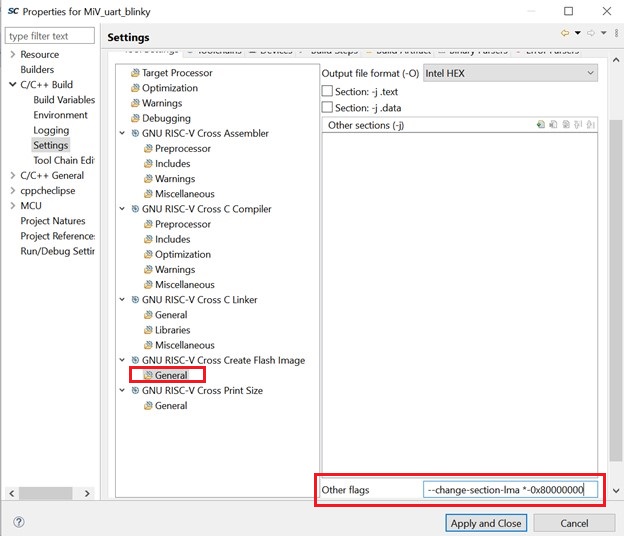
Task: Collapse the C/C++ Build tree node
Action: click(12, 85)
